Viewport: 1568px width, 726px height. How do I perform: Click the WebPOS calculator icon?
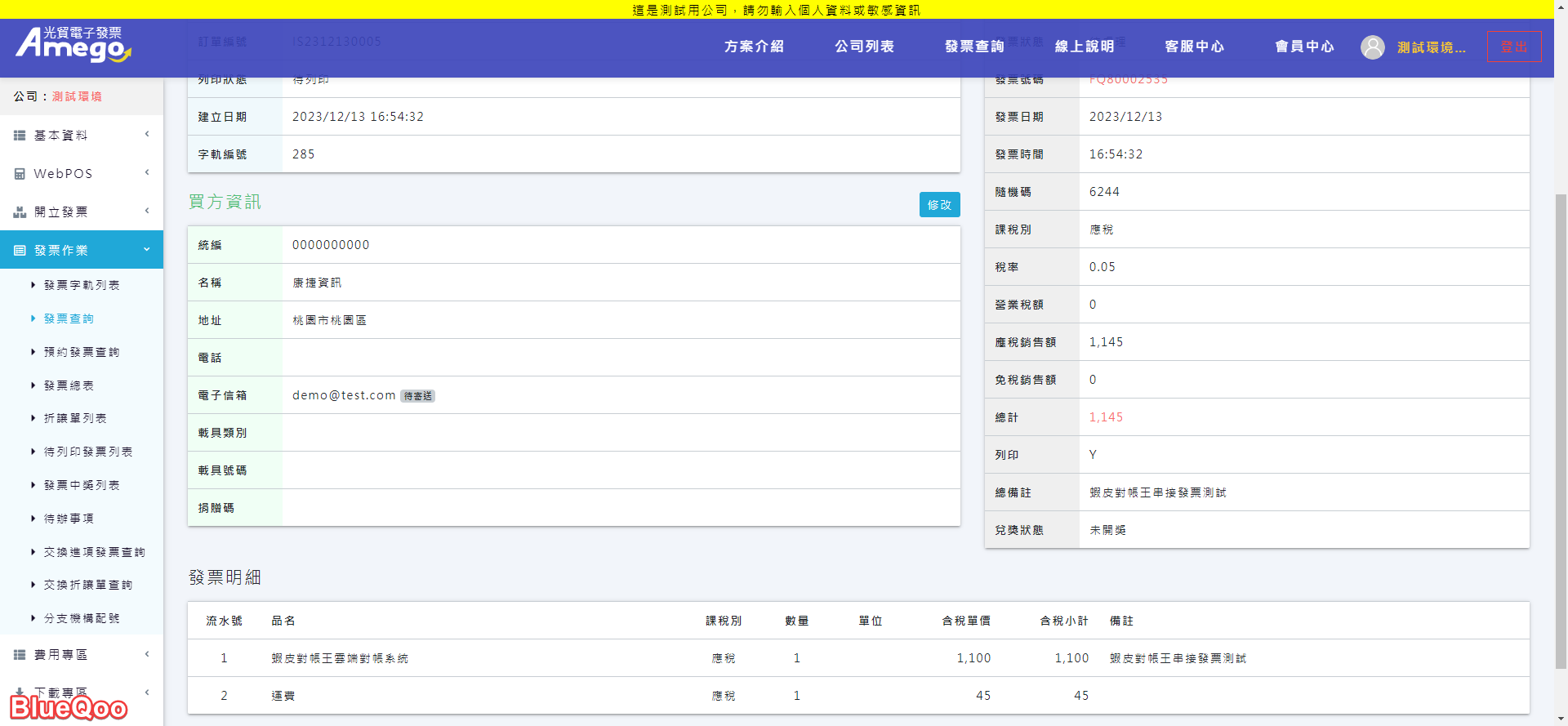point(20,174)
